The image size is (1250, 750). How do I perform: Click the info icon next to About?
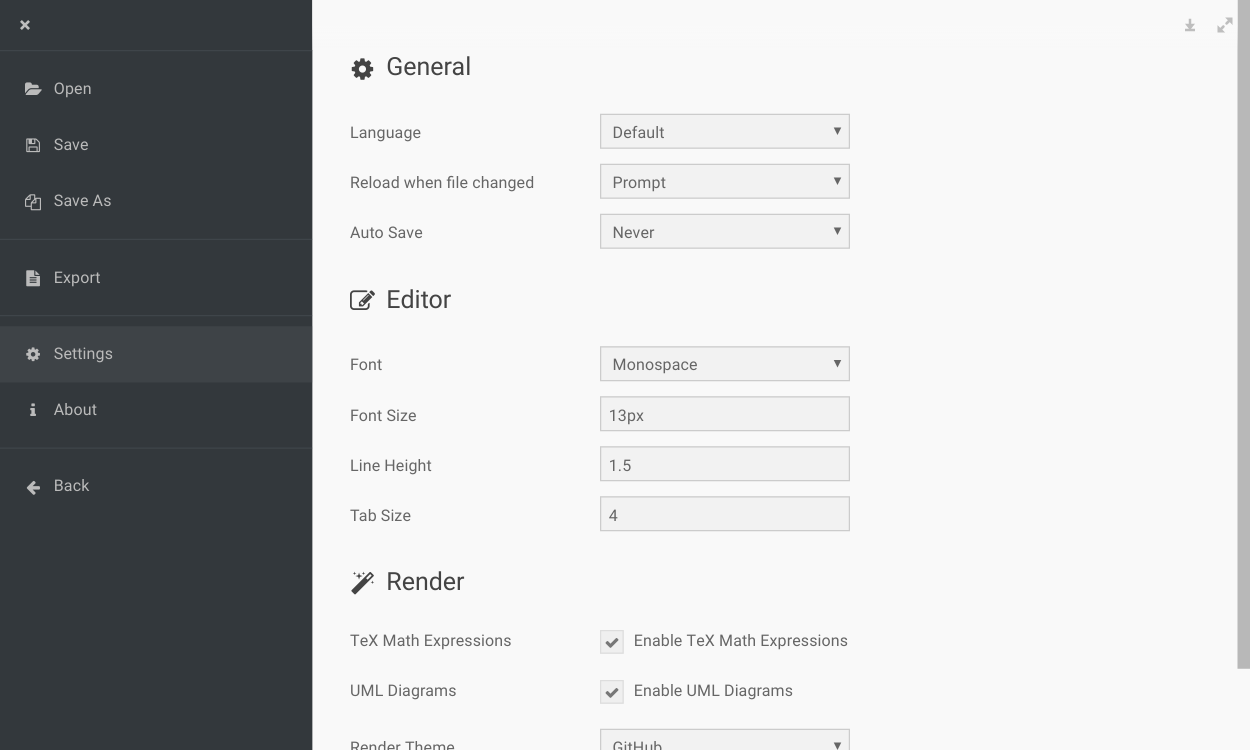point(31,409)
